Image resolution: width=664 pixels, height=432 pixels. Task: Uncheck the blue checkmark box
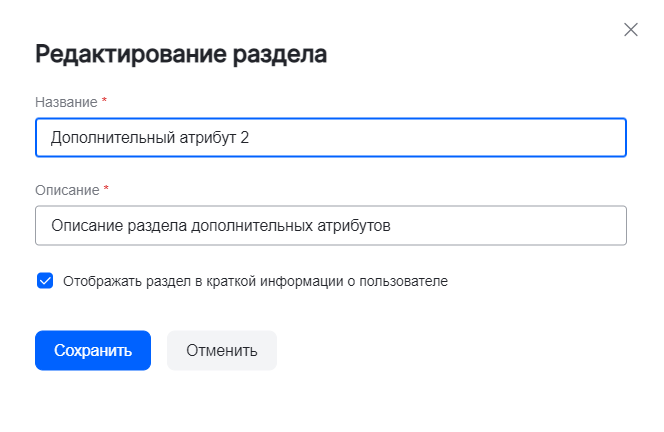pyautogui.click(x=45, y=281)
